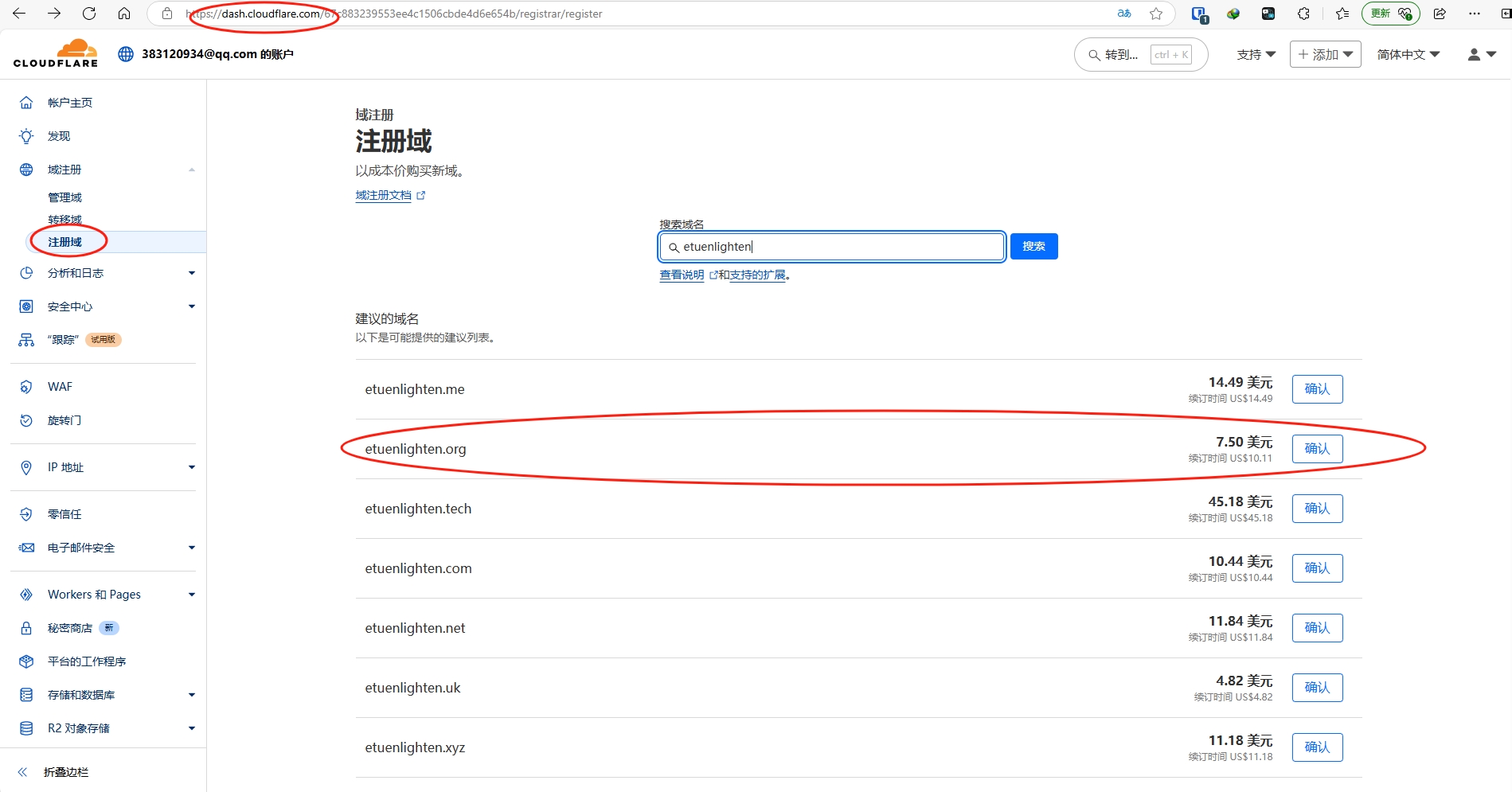Click the Workers 和 Pages icon
The image size is (1512, 792).
(x=26, y=595)
